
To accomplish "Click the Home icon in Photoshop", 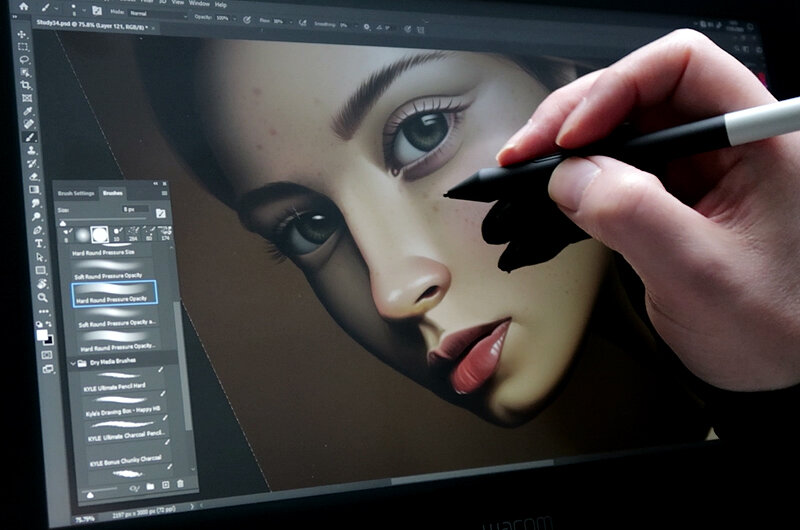I will click(23, 7).
